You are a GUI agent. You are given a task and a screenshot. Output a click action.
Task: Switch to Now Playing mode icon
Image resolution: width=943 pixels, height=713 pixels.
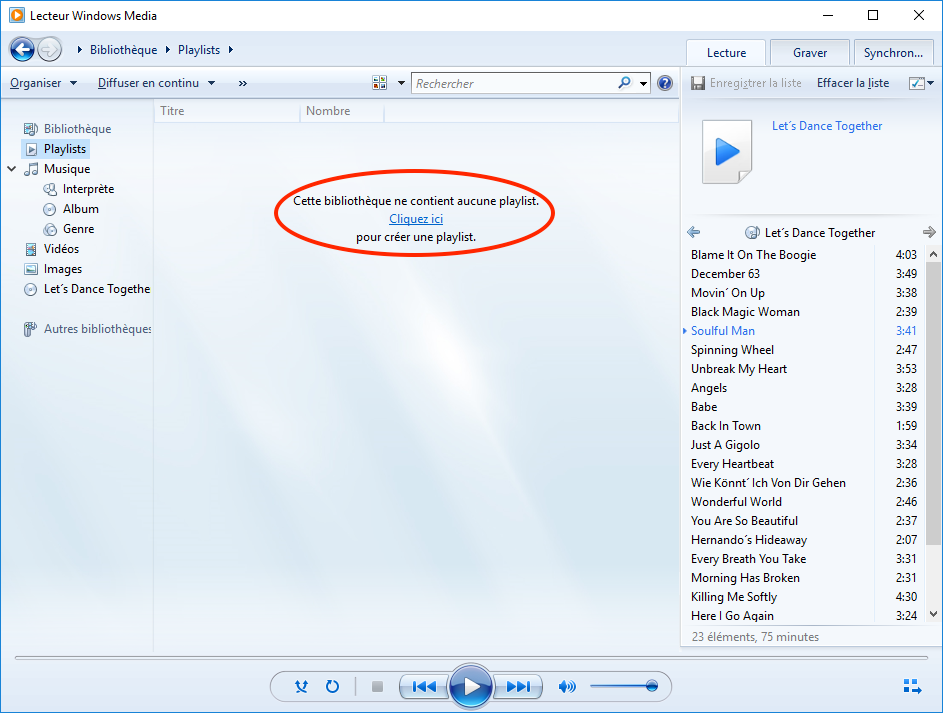[912, 686]
